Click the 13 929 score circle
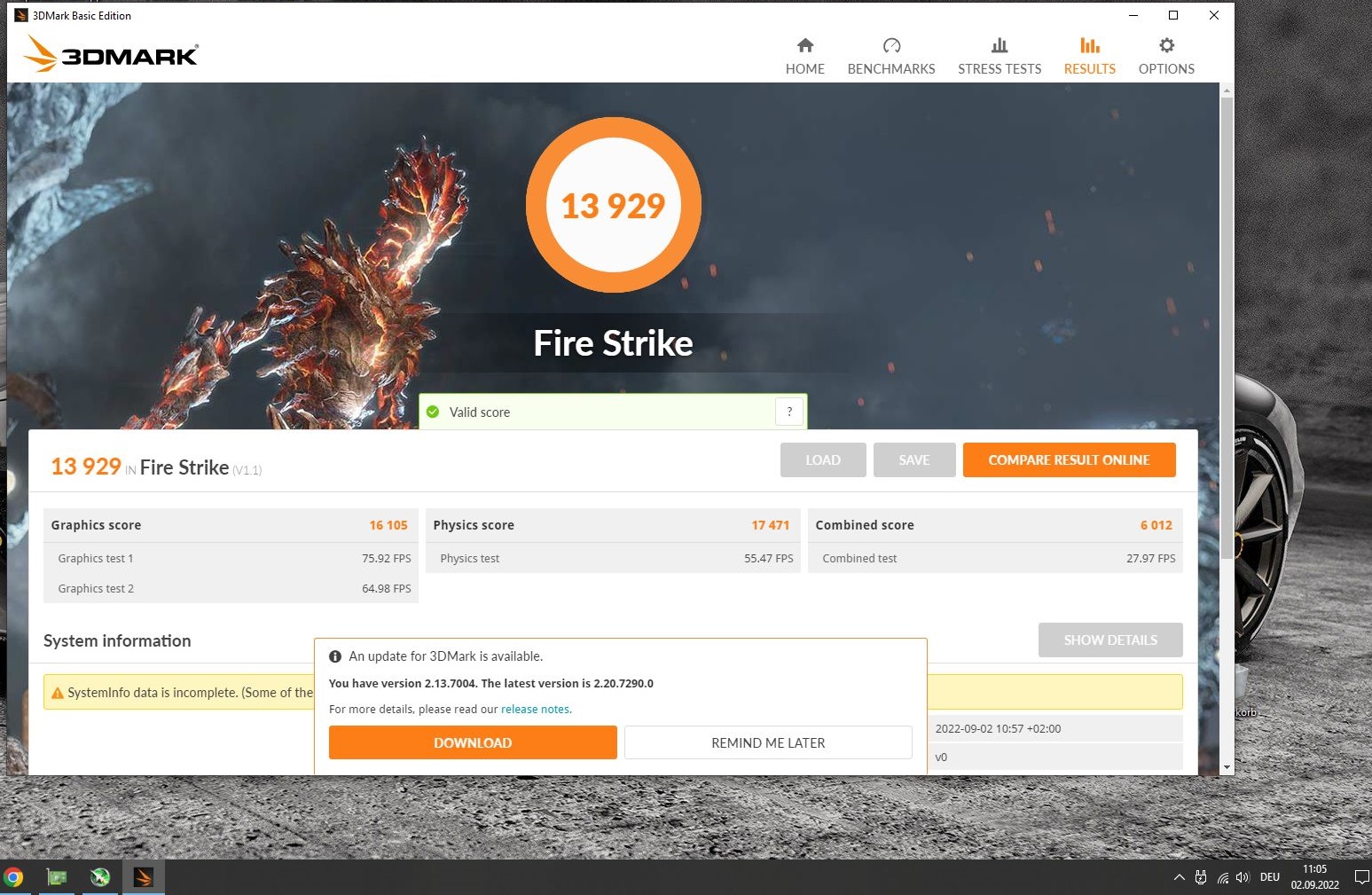This screenshot has height=895, width=1372. 613,205
